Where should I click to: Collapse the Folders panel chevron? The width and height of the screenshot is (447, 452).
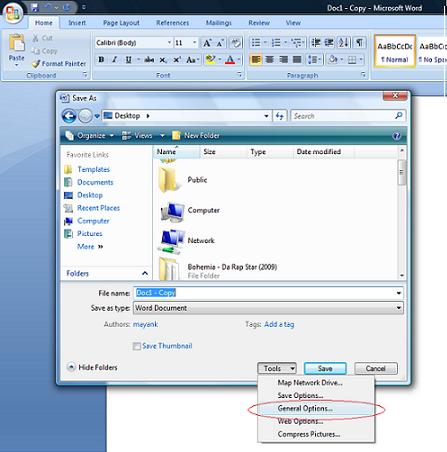(x=145, y=273)
